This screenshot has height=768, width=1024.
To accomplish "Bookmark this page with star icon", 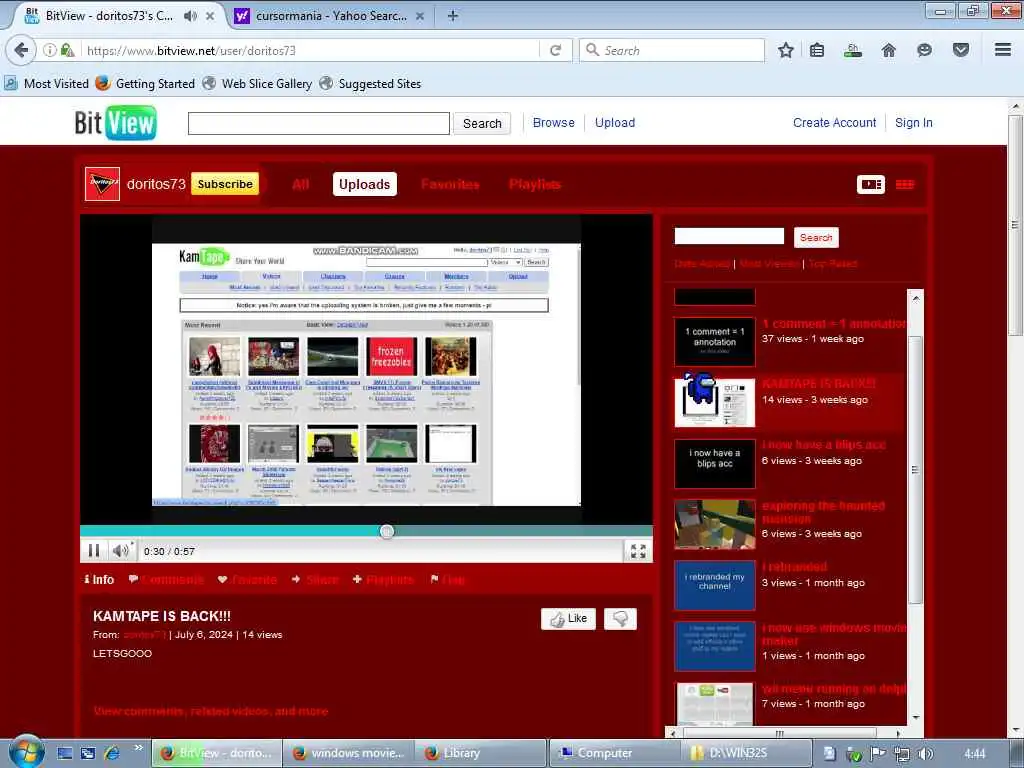I will (786, 50).
